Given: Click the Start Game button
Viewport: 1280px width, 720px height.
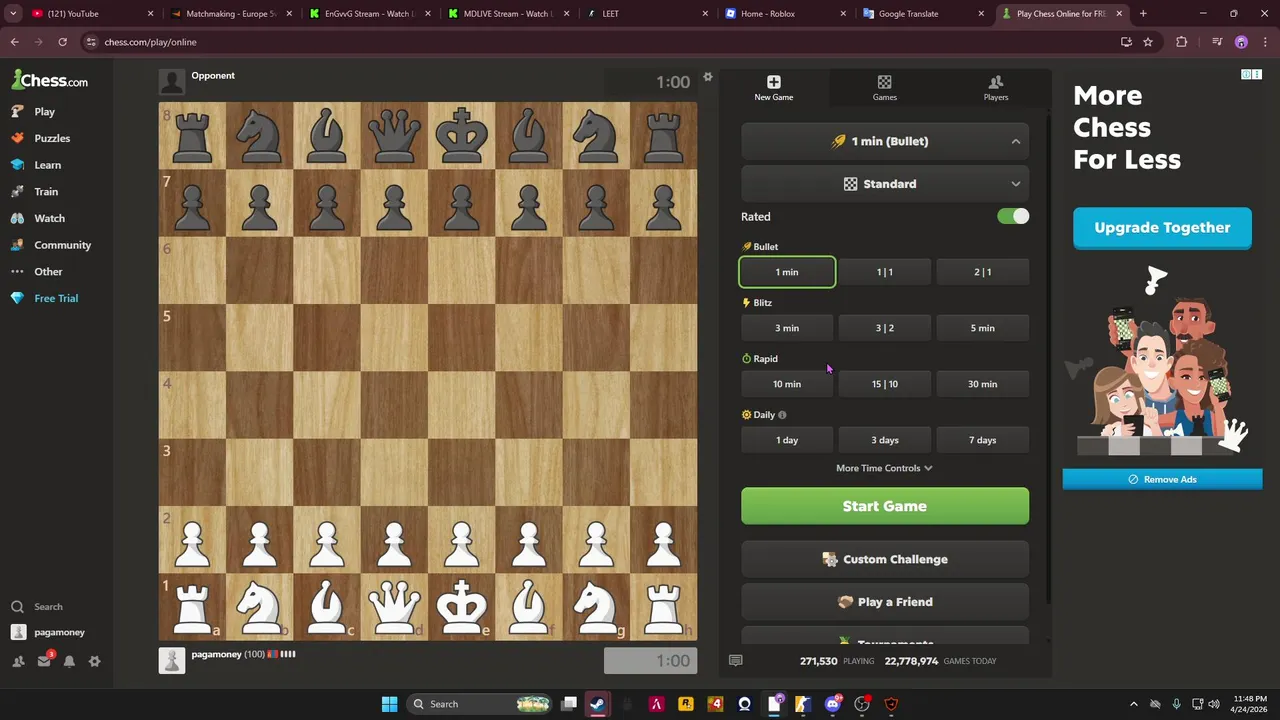Looking at the screenshot, I should click(x=885, y=506).
